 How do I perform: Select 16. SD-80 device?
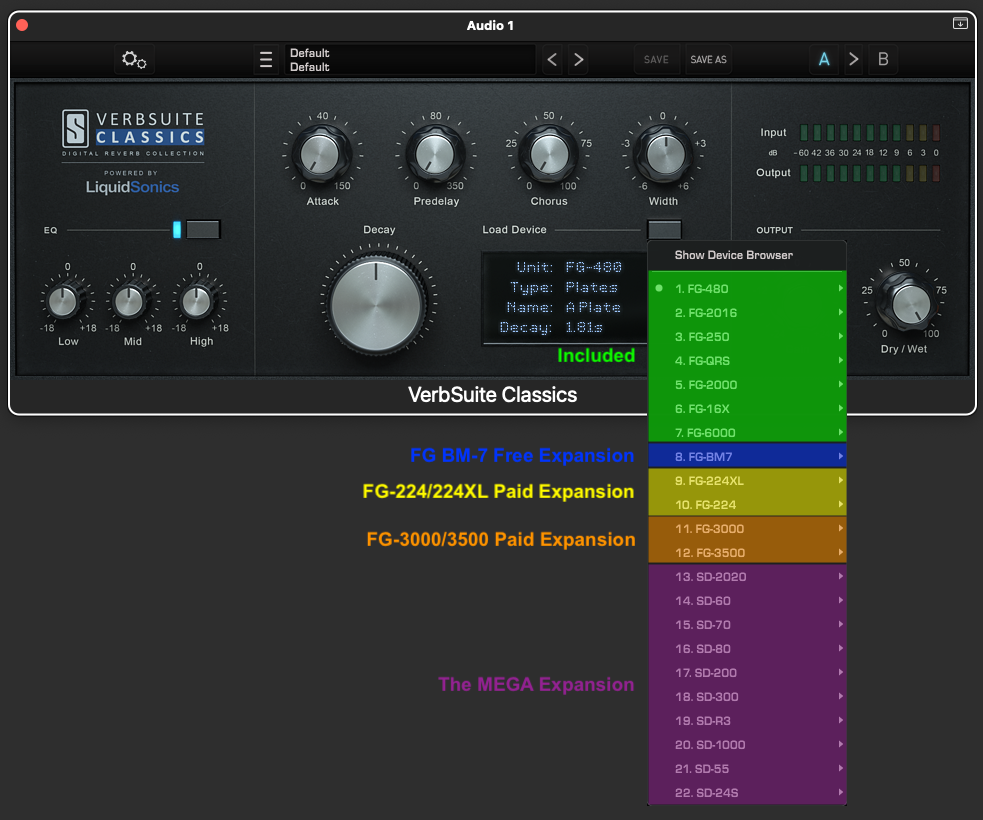tap(747, 649)
